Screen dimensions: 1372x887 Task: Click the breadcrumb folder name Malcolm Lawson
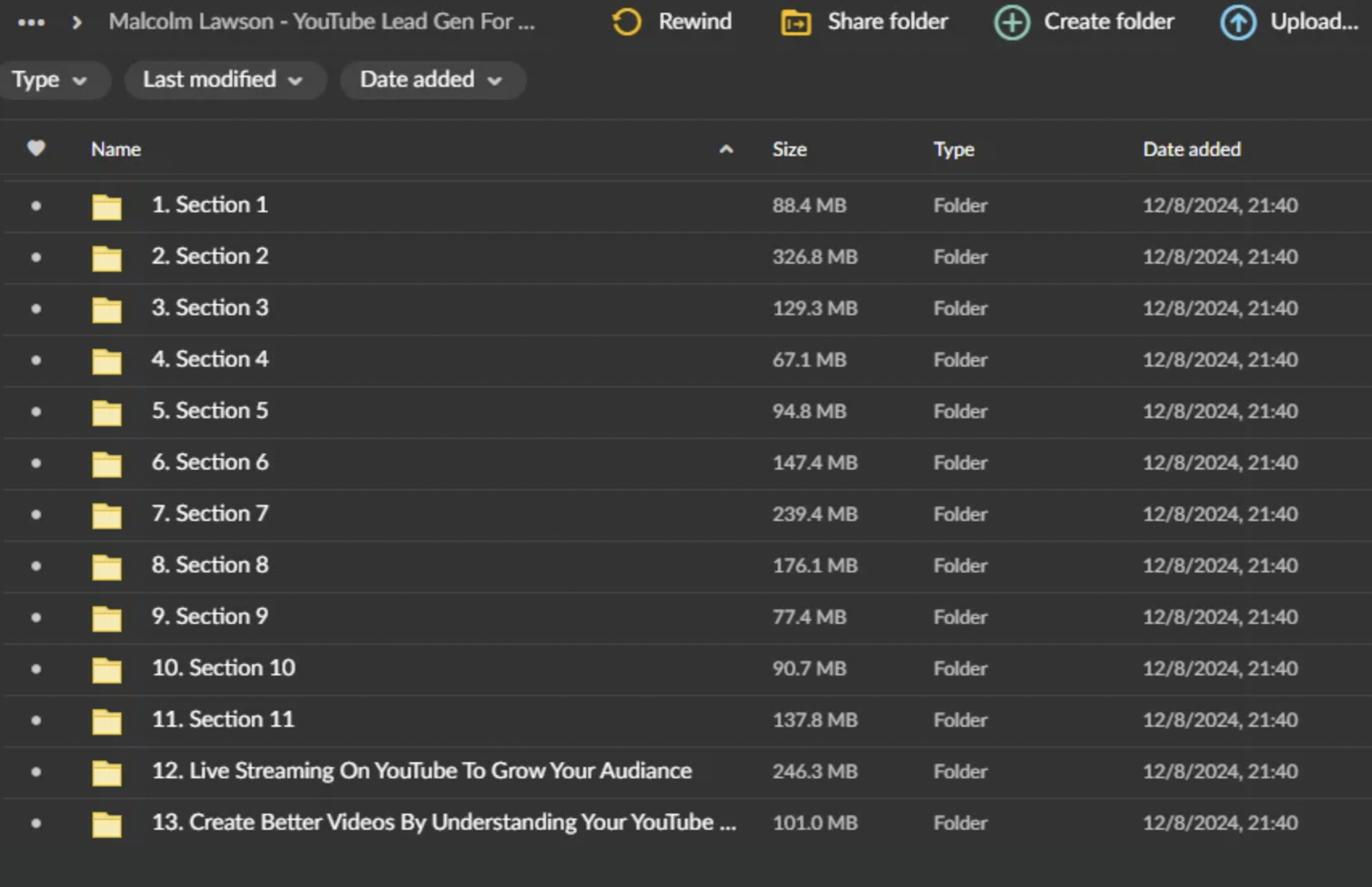[x=321, y=22]
